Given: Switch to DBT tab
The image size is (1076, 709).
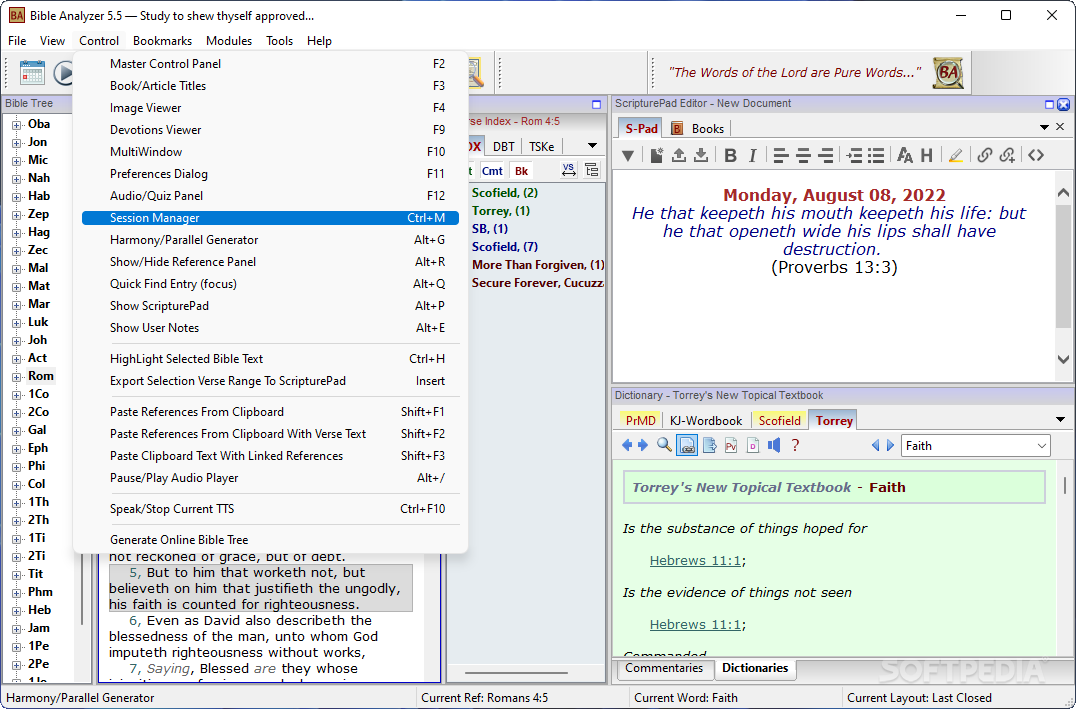Looking at the screenshot, I should [504, 146].
